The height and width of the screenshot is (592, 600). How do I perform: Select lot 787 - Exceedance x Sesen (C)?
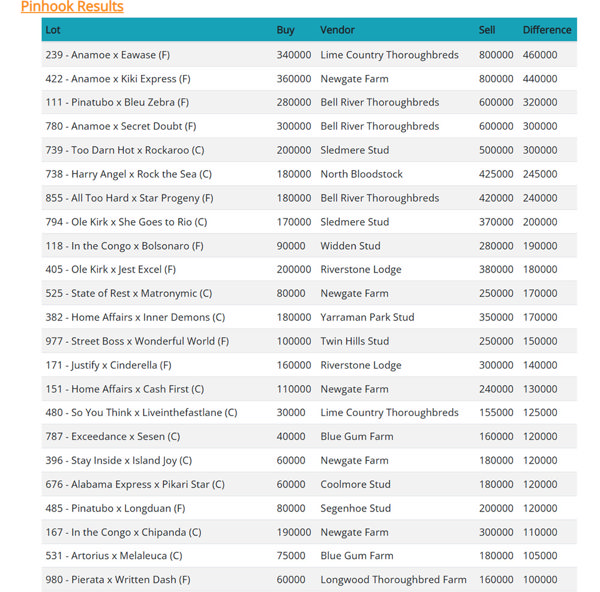click(112, 437)
